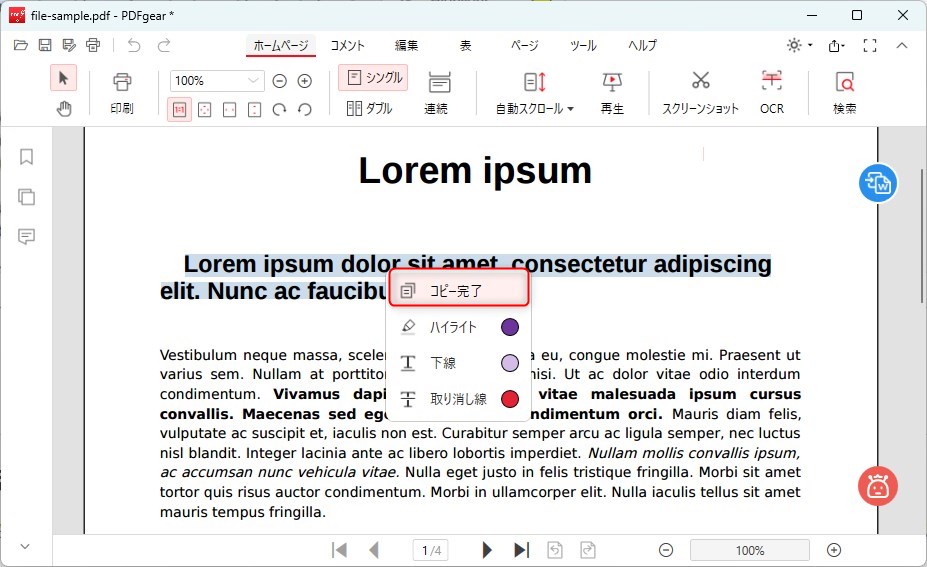
Task: Zoom in with the ribbon plus icon
Action: [x=304, y=81]
